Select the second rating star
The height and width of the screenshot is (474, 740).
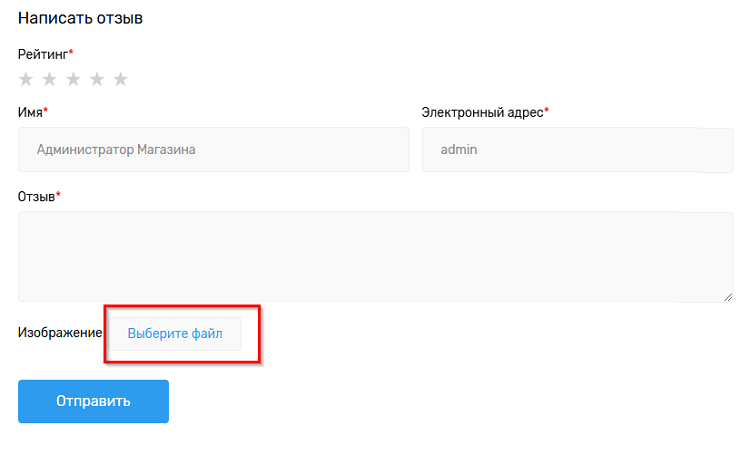(x=50, y=79)
